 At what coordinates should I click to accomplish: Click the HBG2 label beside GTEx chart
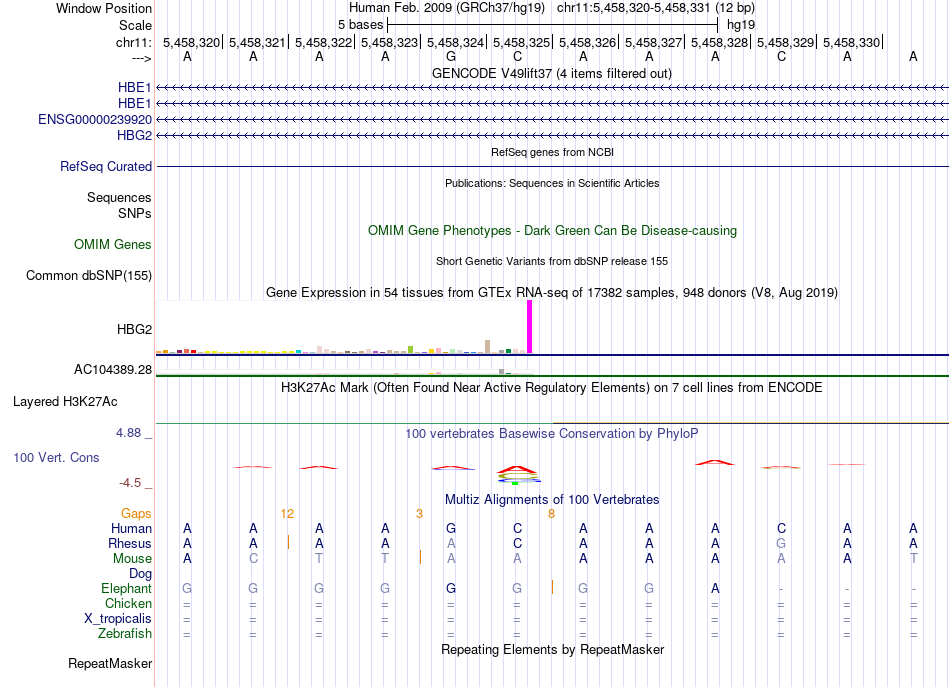[x=135, y=330]
